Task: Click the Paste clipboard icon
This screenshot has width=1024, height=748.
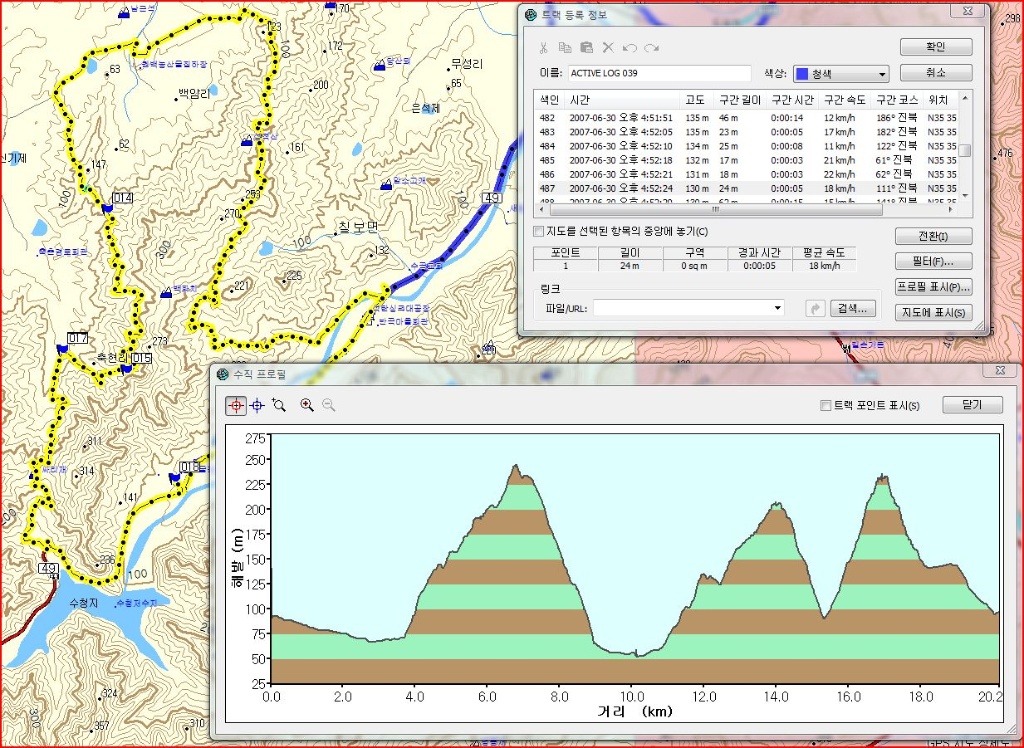Action: pos(586,48)
